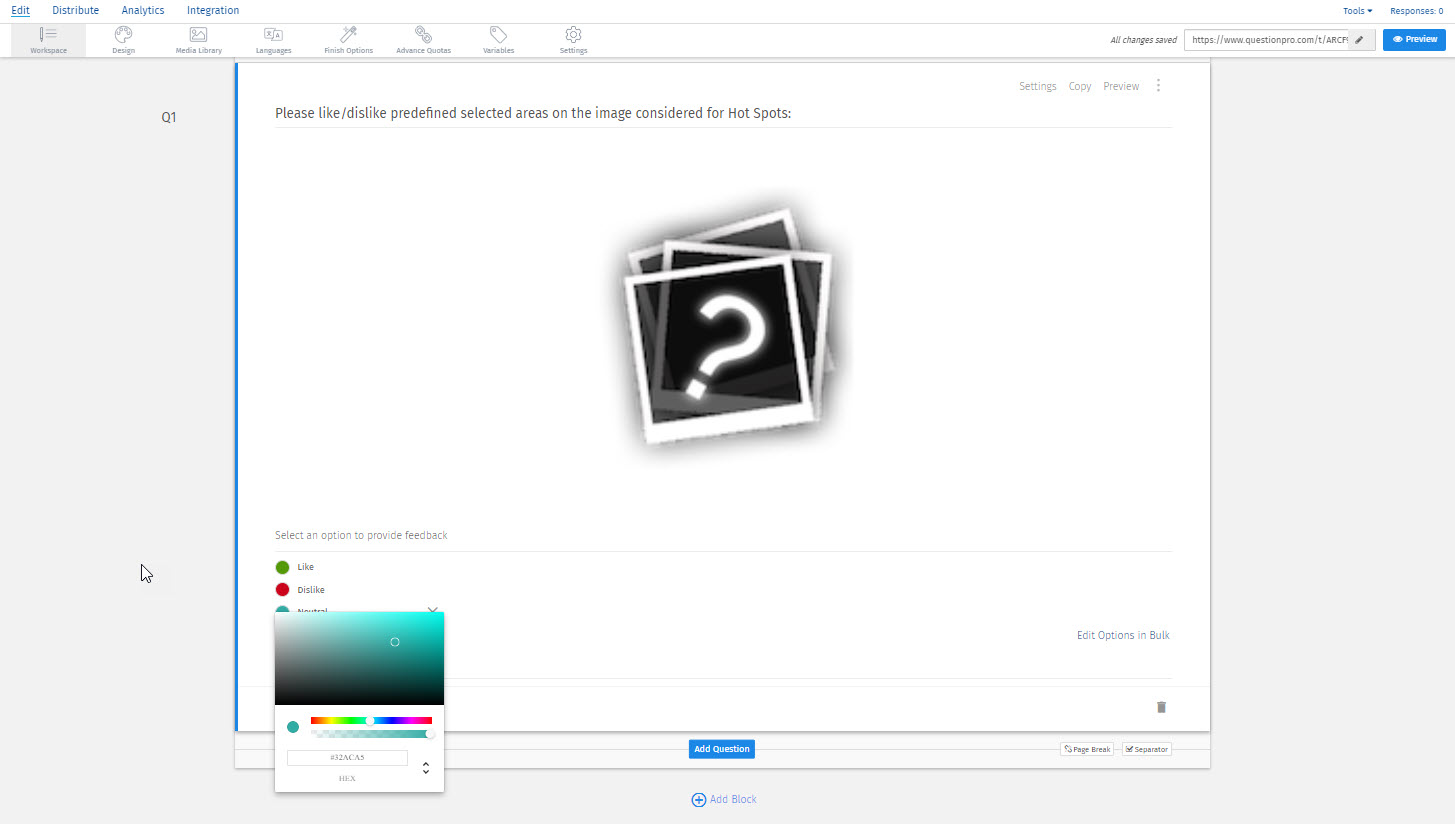Open survey Settings via gear icon

point(573,40)
